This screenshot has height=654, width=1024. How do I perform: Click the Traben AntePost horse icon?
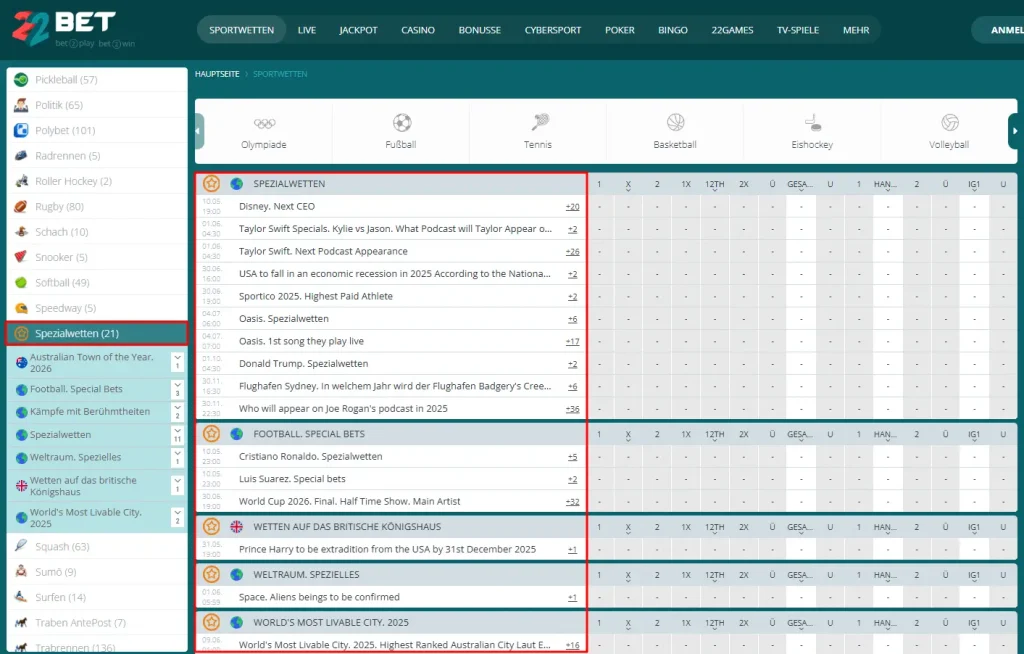click(x=21, y=623)
